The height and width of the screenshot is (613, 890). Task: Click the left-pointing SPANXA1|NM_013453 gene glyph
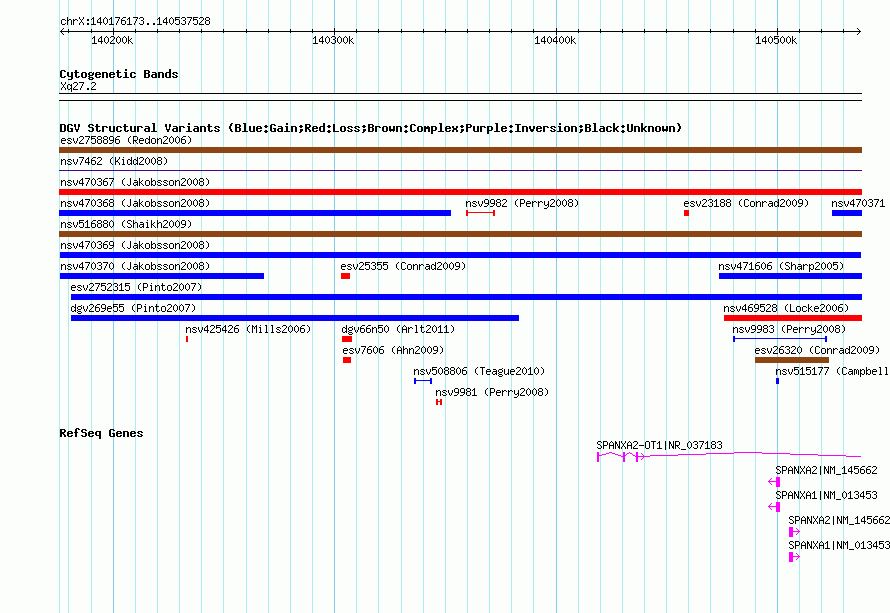point(774,507)
